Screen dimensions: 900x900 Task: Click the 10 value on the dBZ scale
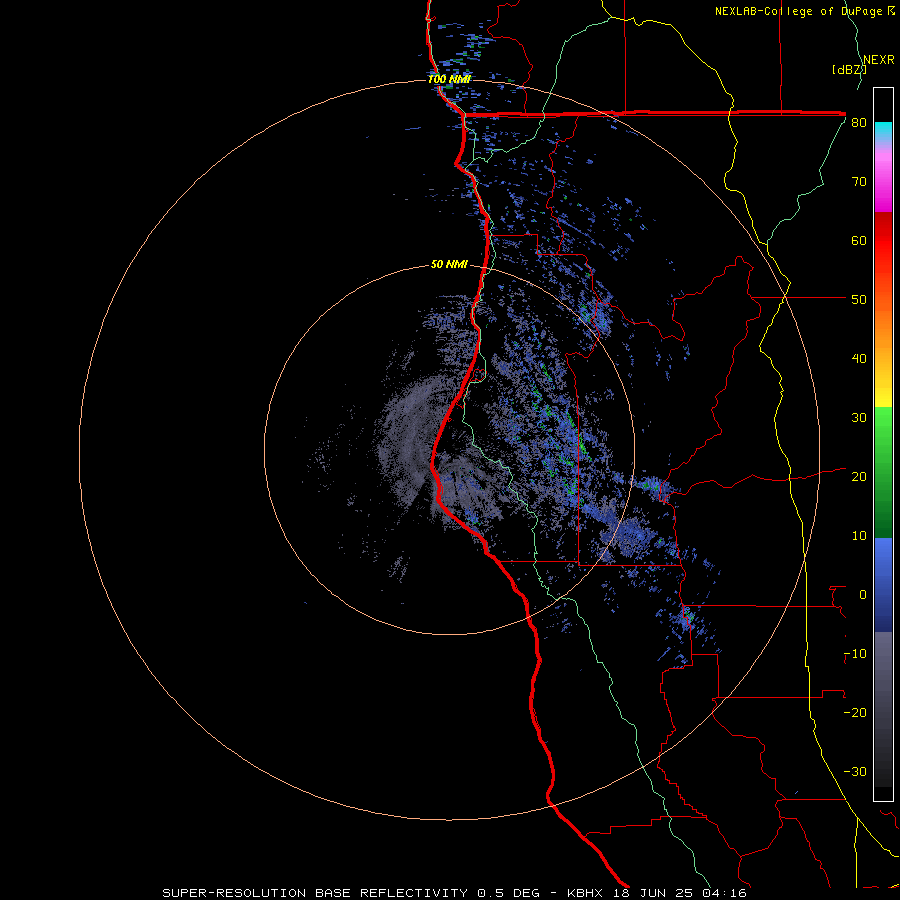859,536
